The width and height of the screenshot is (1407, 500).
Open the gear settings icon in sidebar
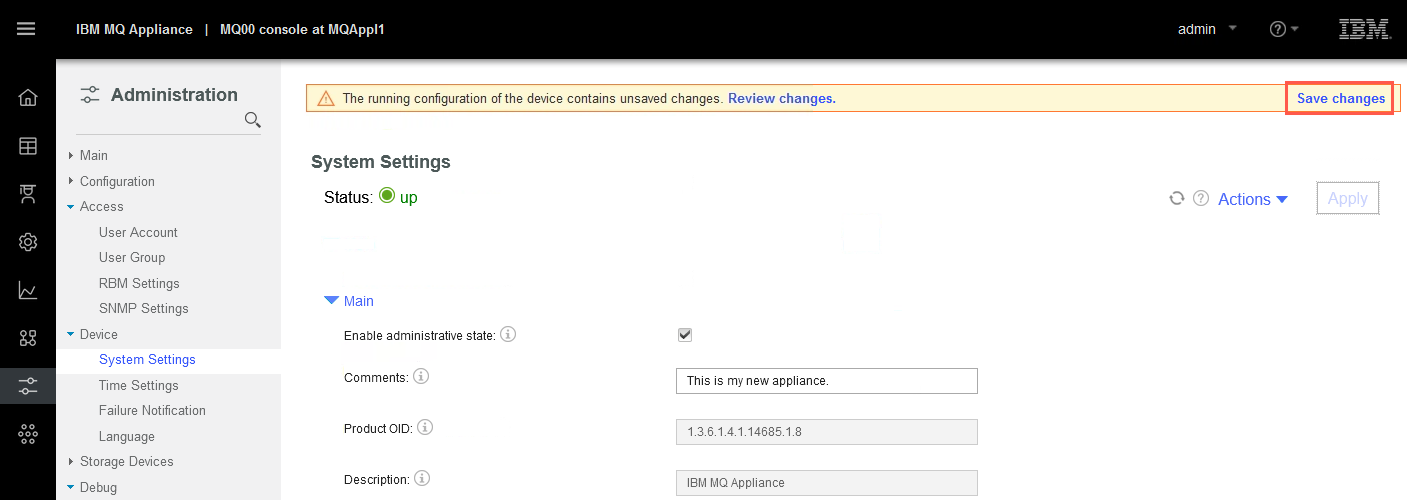28,242
